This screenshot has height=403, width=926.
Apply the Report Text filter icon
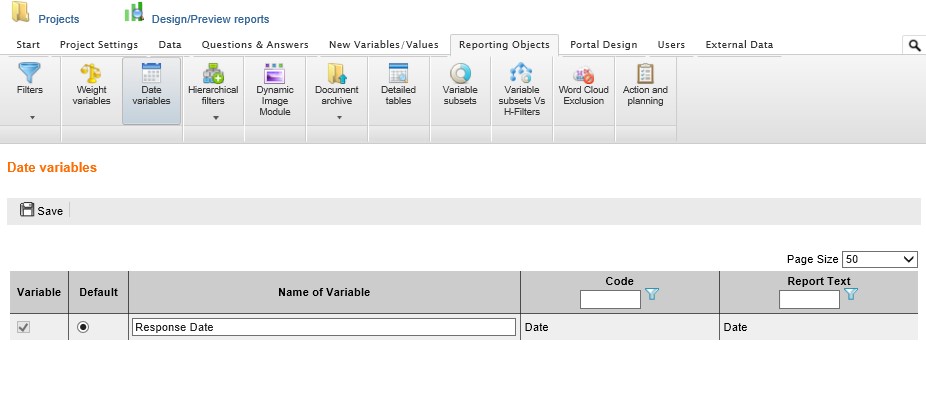(852, 295)
